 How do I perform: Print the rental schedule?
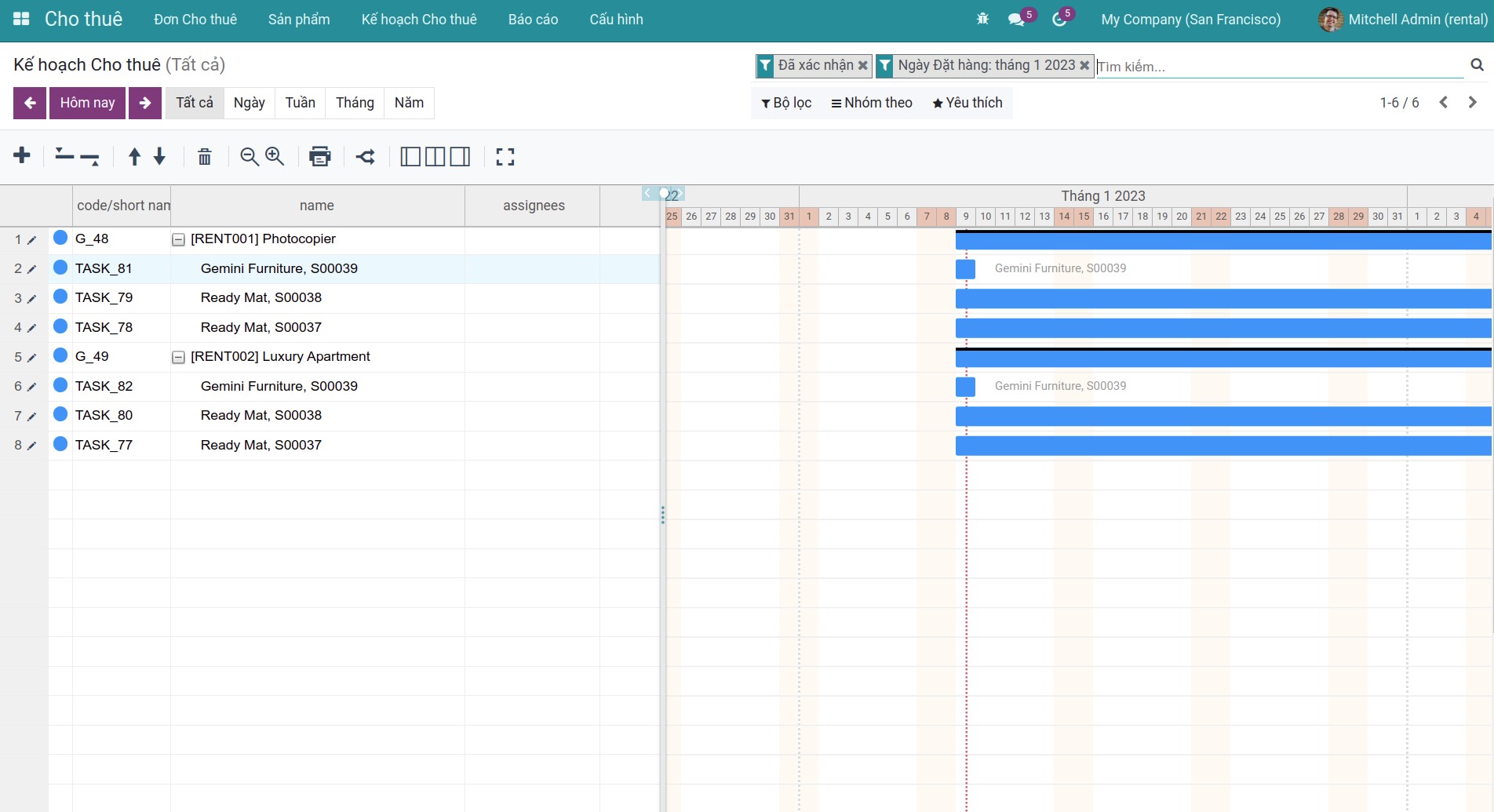click(319, 157)
